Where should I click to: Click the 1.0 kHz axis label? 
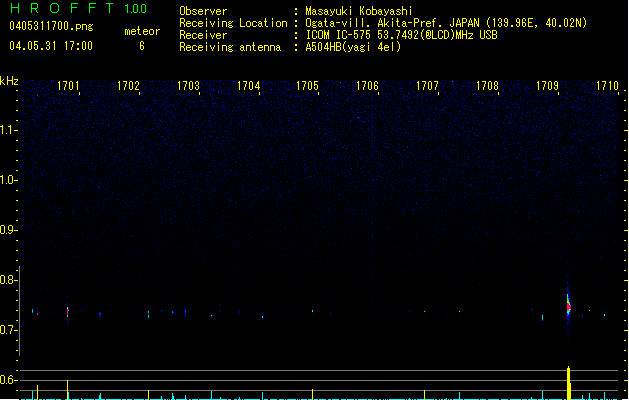pyautogui.click(x=8, y=180)
